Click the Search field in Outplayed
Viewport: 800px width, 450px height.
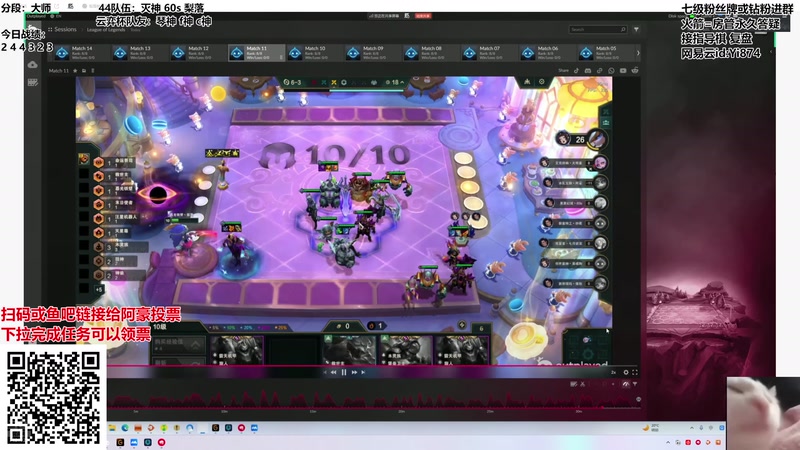point(598,30)
